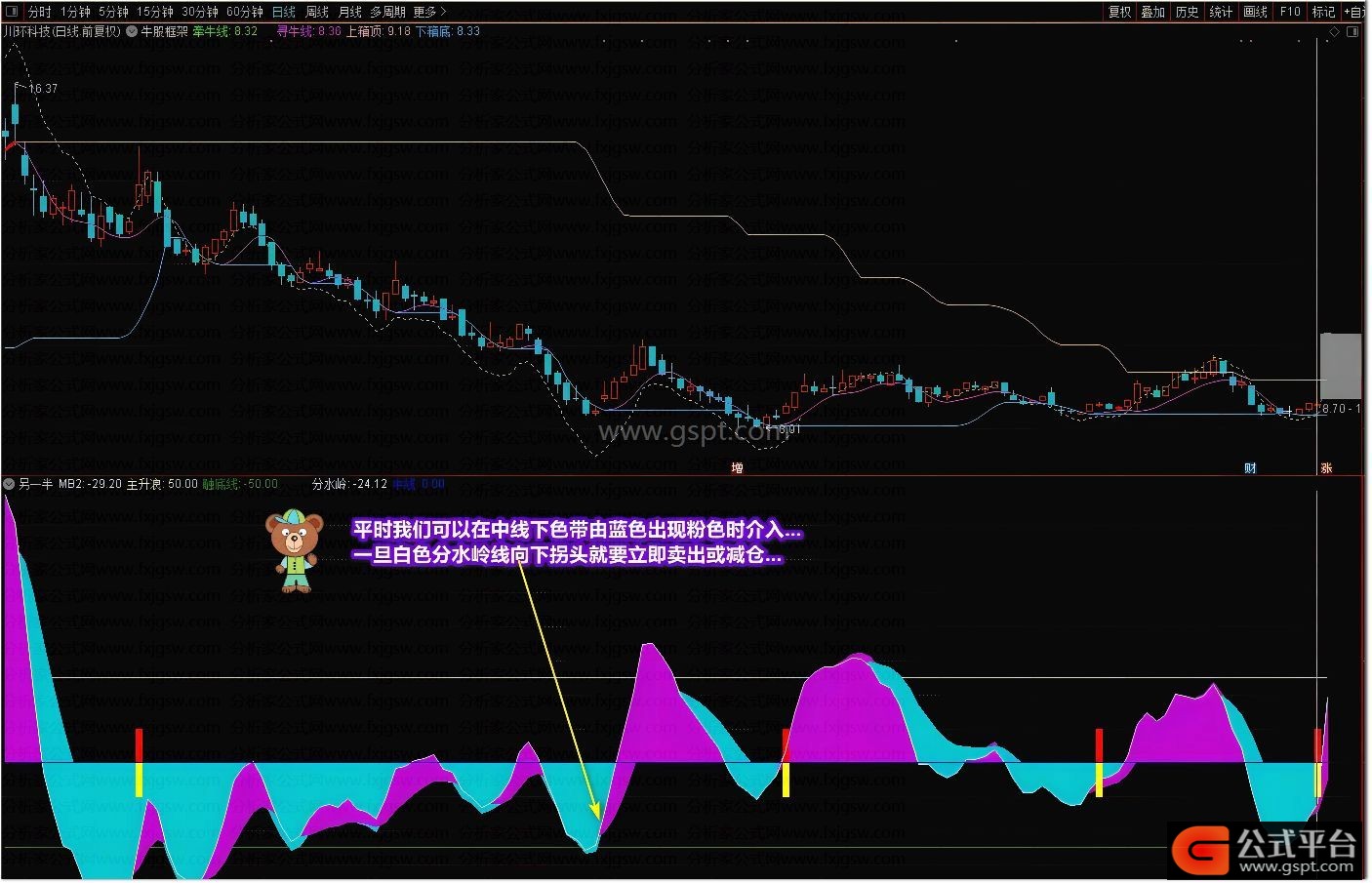The image size is (1372, 883).
Task: Click the MB2: -29.20 value
Action: pos(90,484)
